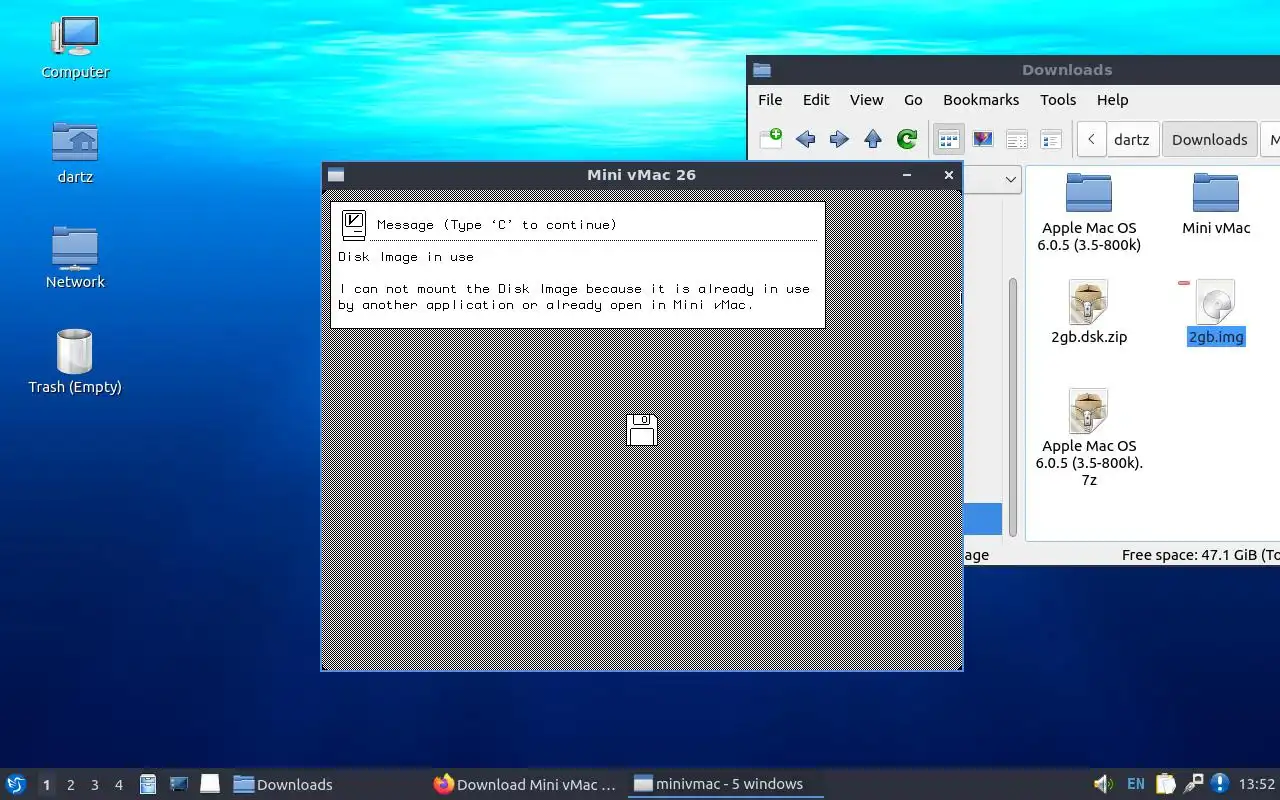
Task: Click the Mini vMac message dialog icon
Action: click(x=354, y=225)
